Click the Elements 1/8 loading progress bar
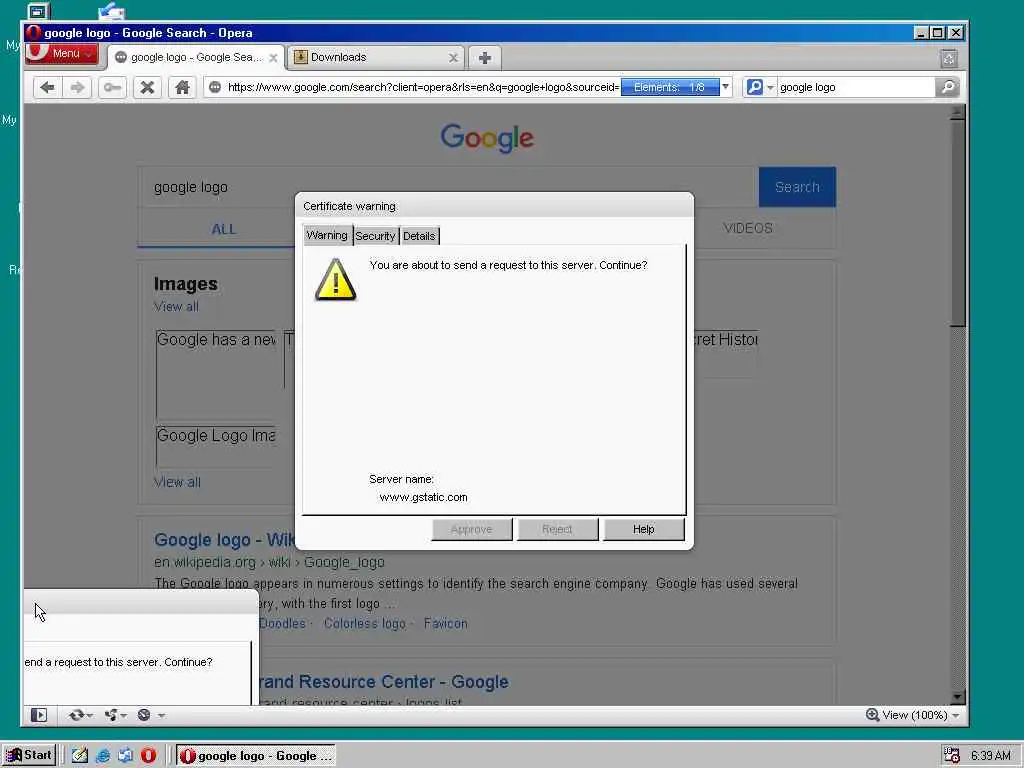The image size is (1024, 768). point(669,87)
